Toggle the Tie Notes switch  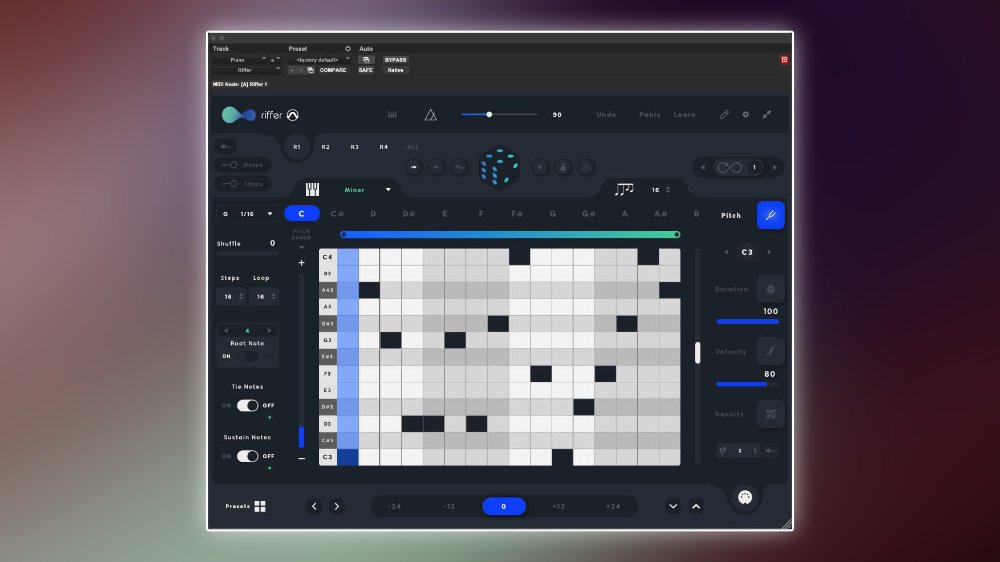(x=247, y=406)
